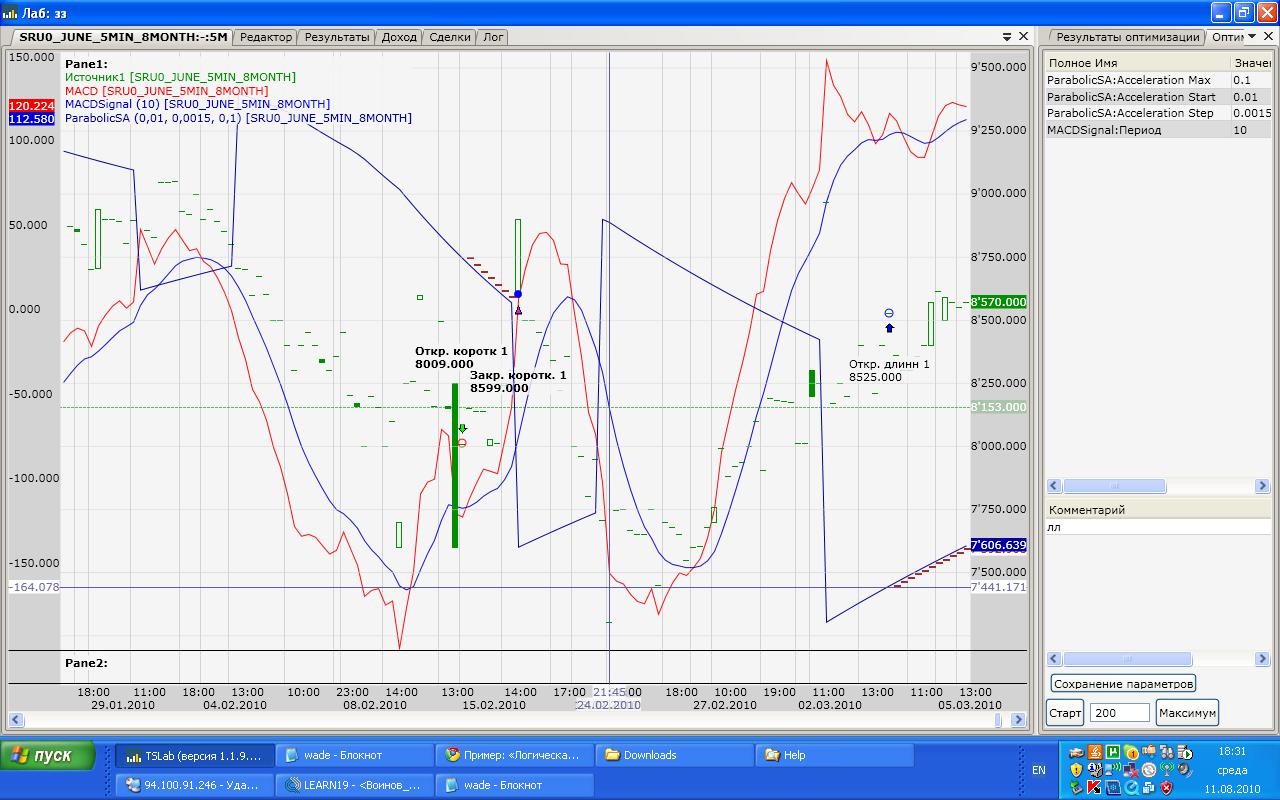Open the Downloads folder from the taskbar
Screen dimensions: 1280x800
click(x=673, y=755)
